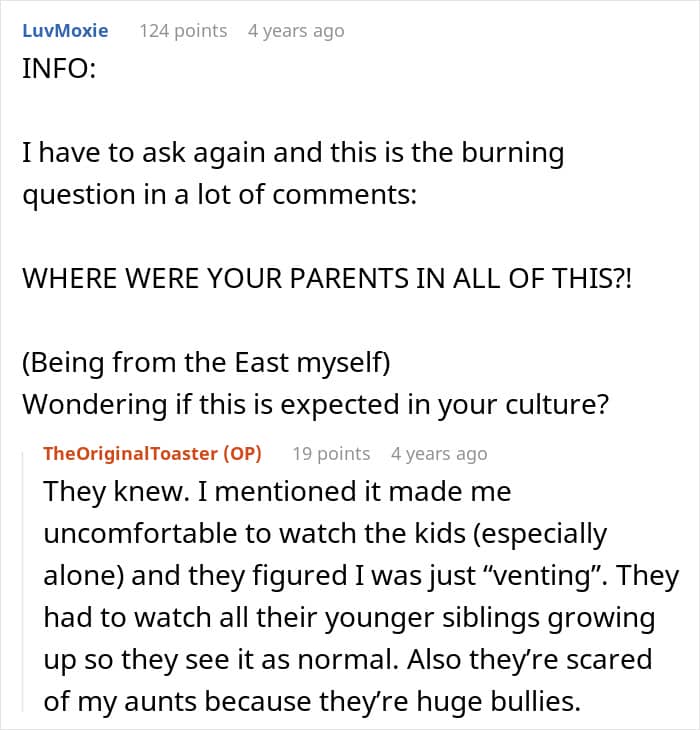Click the '(Being from the East myself)' line
The height and width of the screenshot is (730, 700).
206,363
